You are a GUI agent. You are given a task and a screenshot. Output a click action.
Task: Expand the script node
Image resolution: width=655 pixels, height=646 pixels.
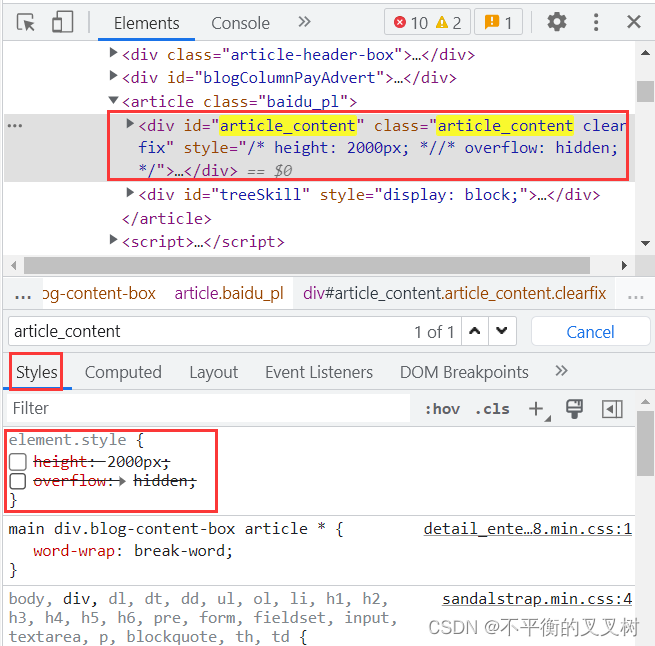tap(113, 239)
